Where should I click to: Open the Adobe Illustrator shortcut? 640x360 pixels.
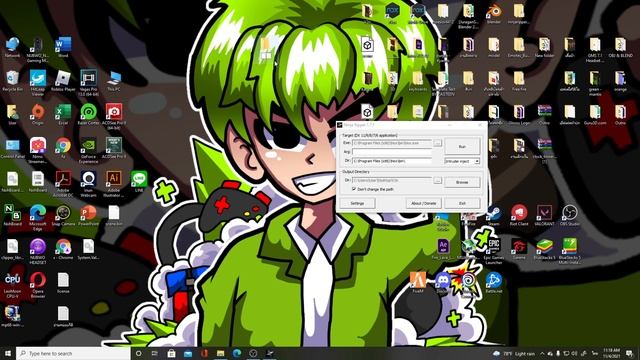click(114, 184)
